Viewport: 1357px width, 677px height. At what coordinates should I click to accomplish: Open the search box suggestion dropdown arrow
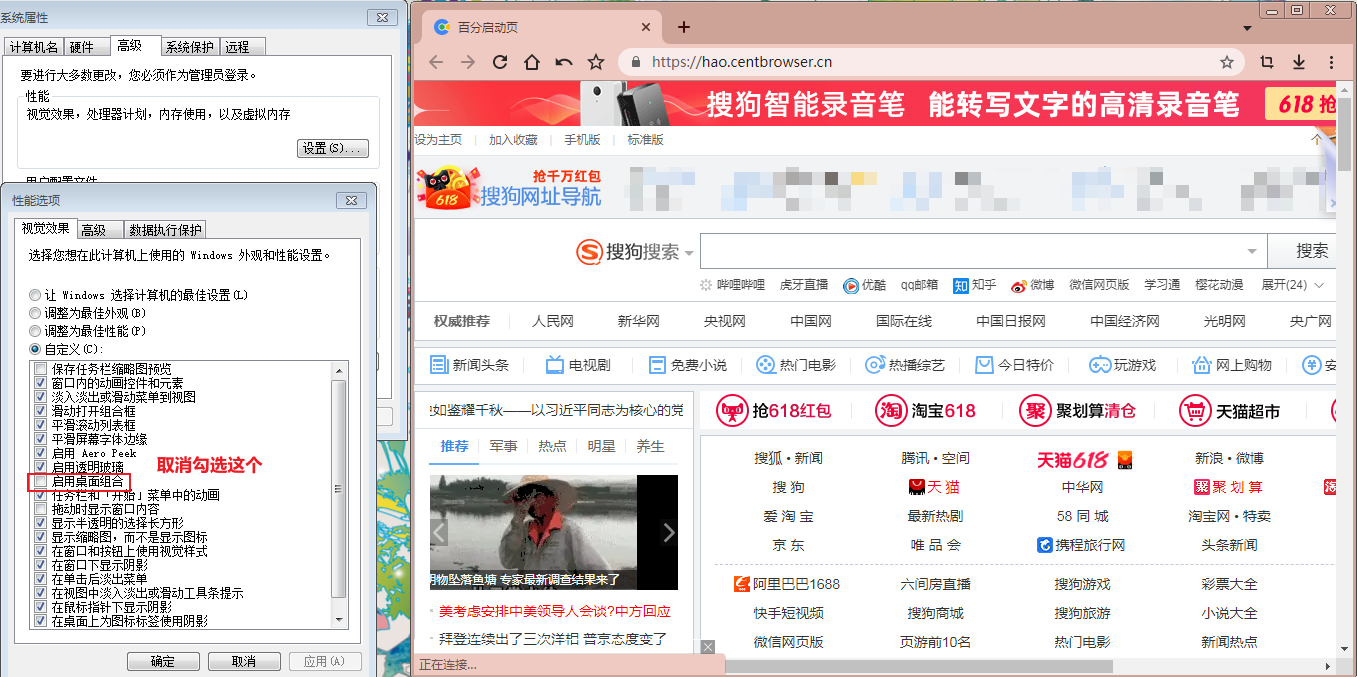(x=1252, y=251)
